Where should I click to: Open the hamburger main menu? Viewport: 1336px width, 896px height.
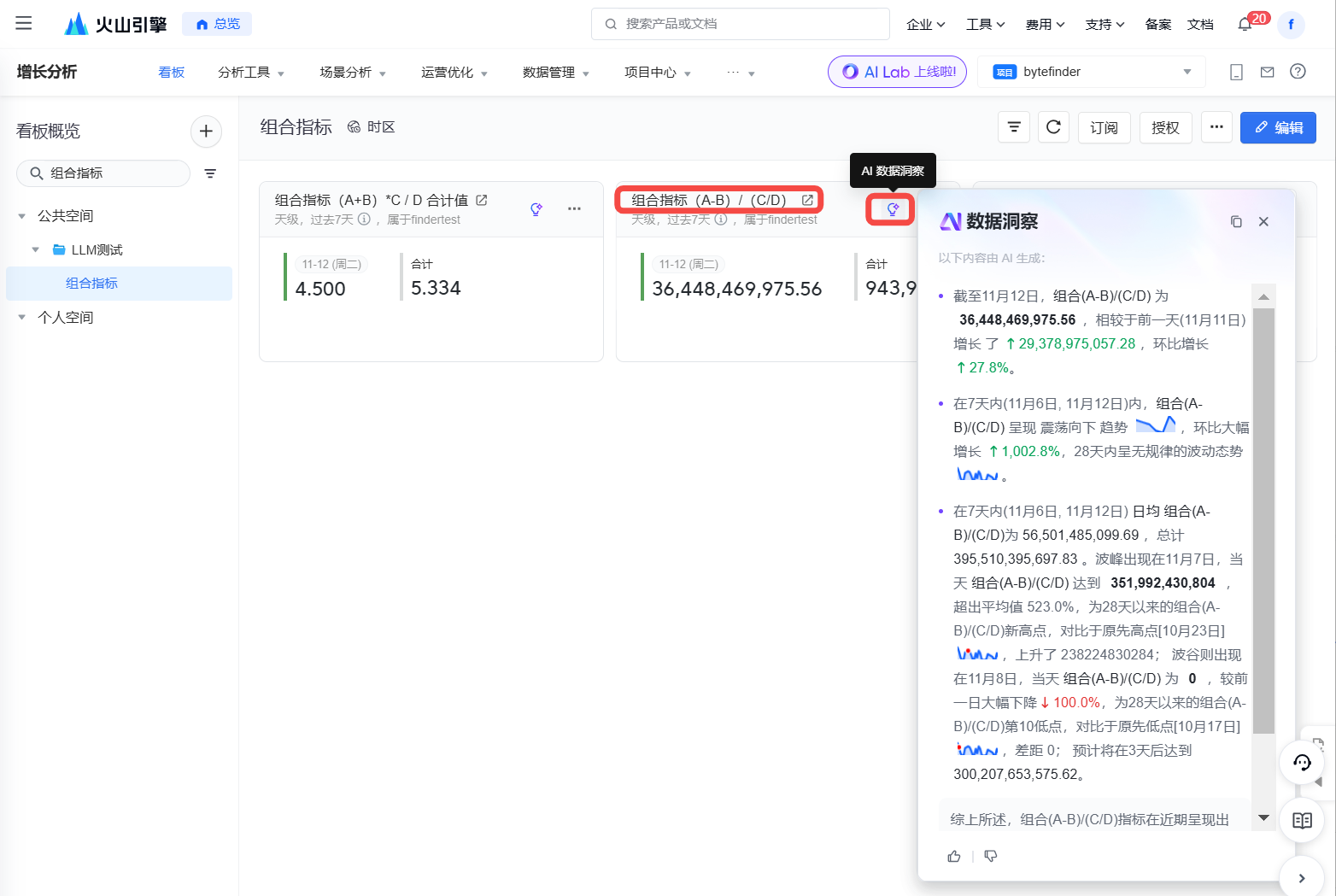coord(24,23)
